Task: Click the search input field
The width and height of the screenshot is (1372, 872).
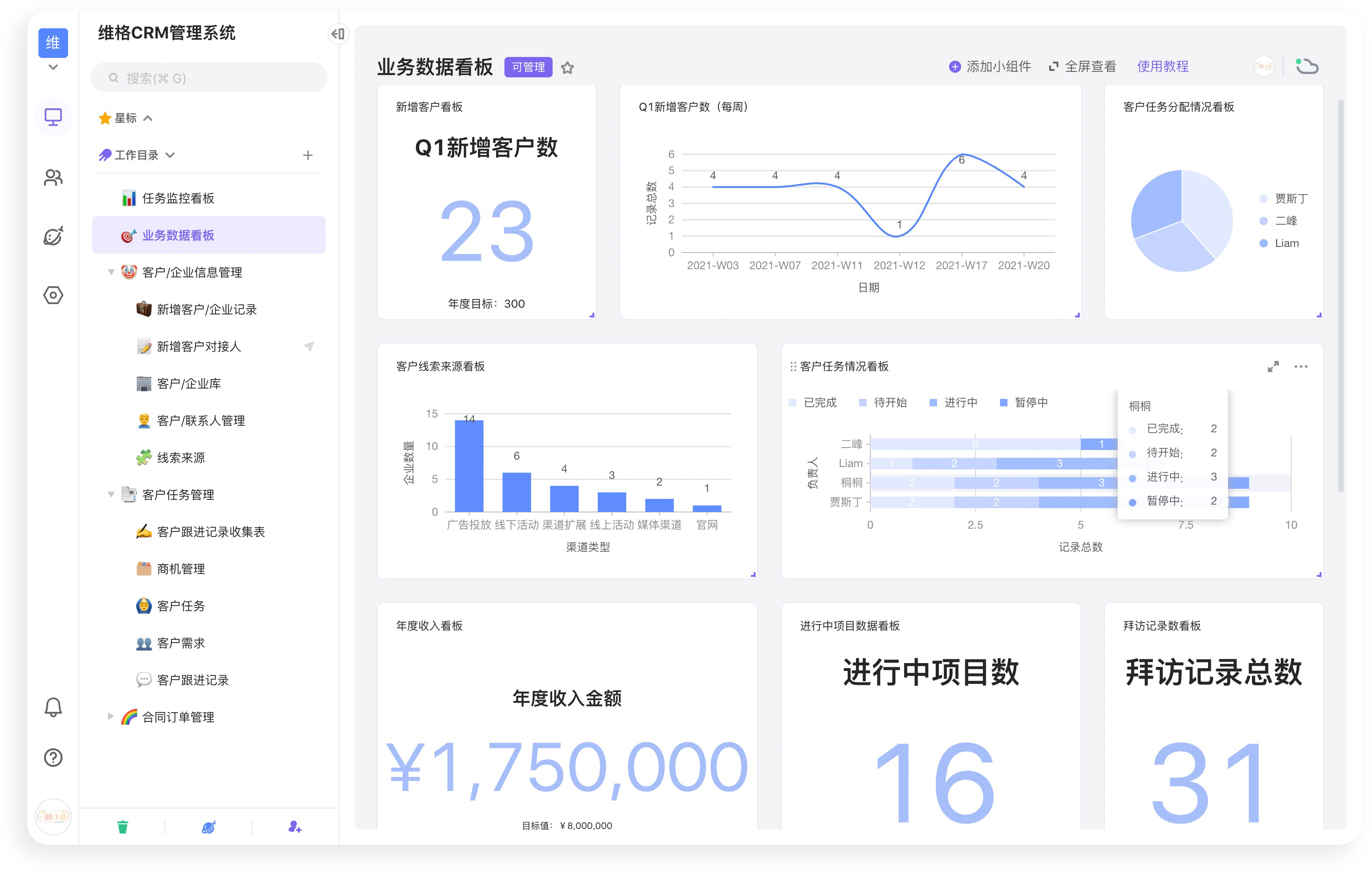Action: click(208, 77)
